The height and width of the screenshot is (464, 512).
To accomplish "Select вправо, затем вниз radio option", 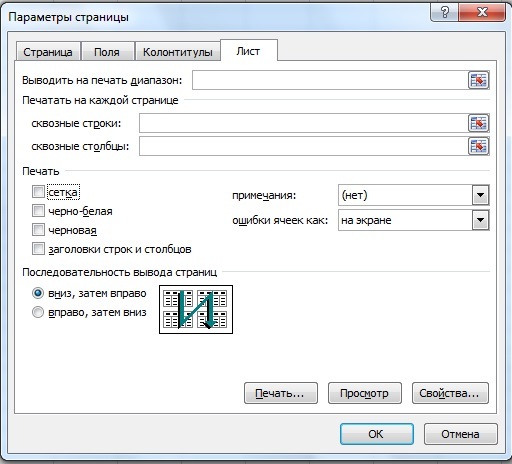I will [x=38, y=312].
